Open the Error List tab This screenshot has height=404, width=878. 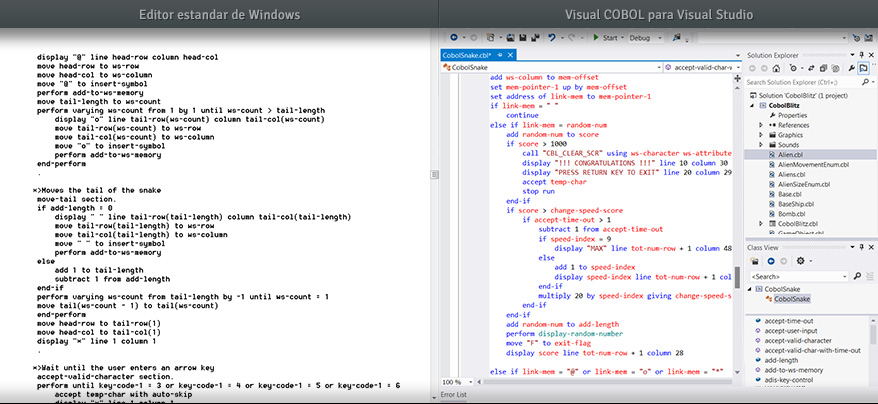pos(455,397)
